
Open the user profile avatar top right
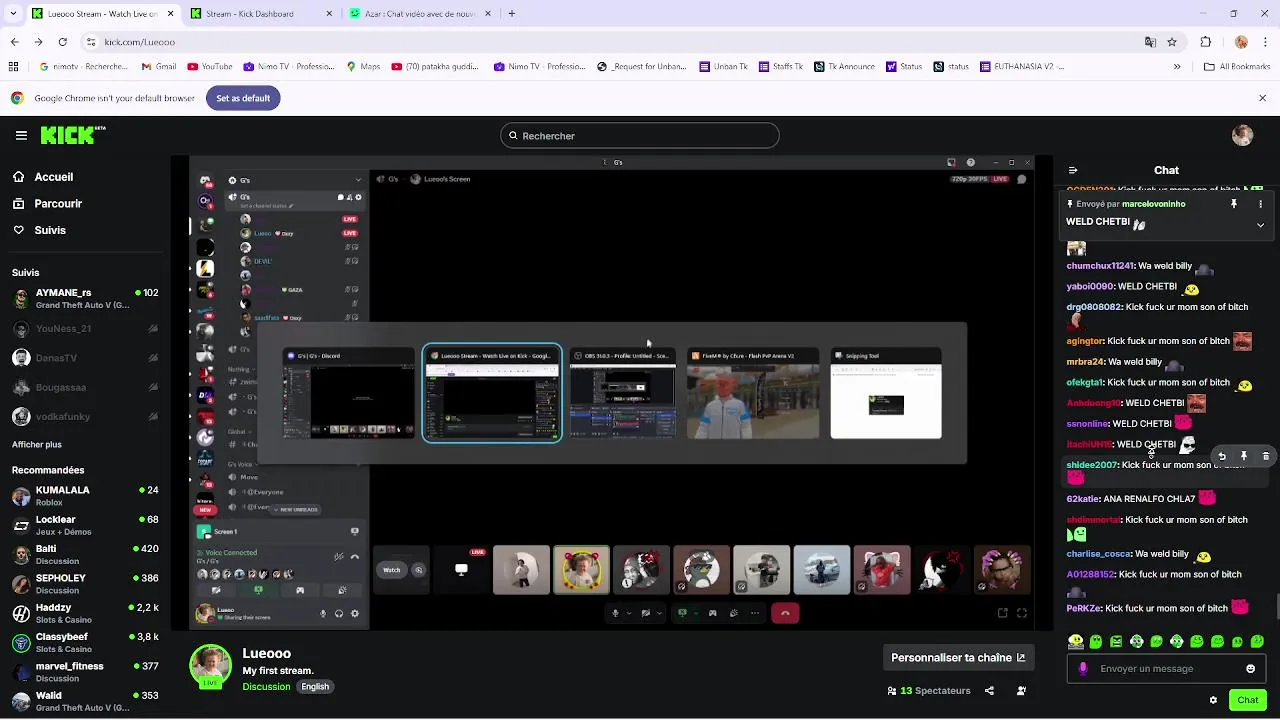1242,136
